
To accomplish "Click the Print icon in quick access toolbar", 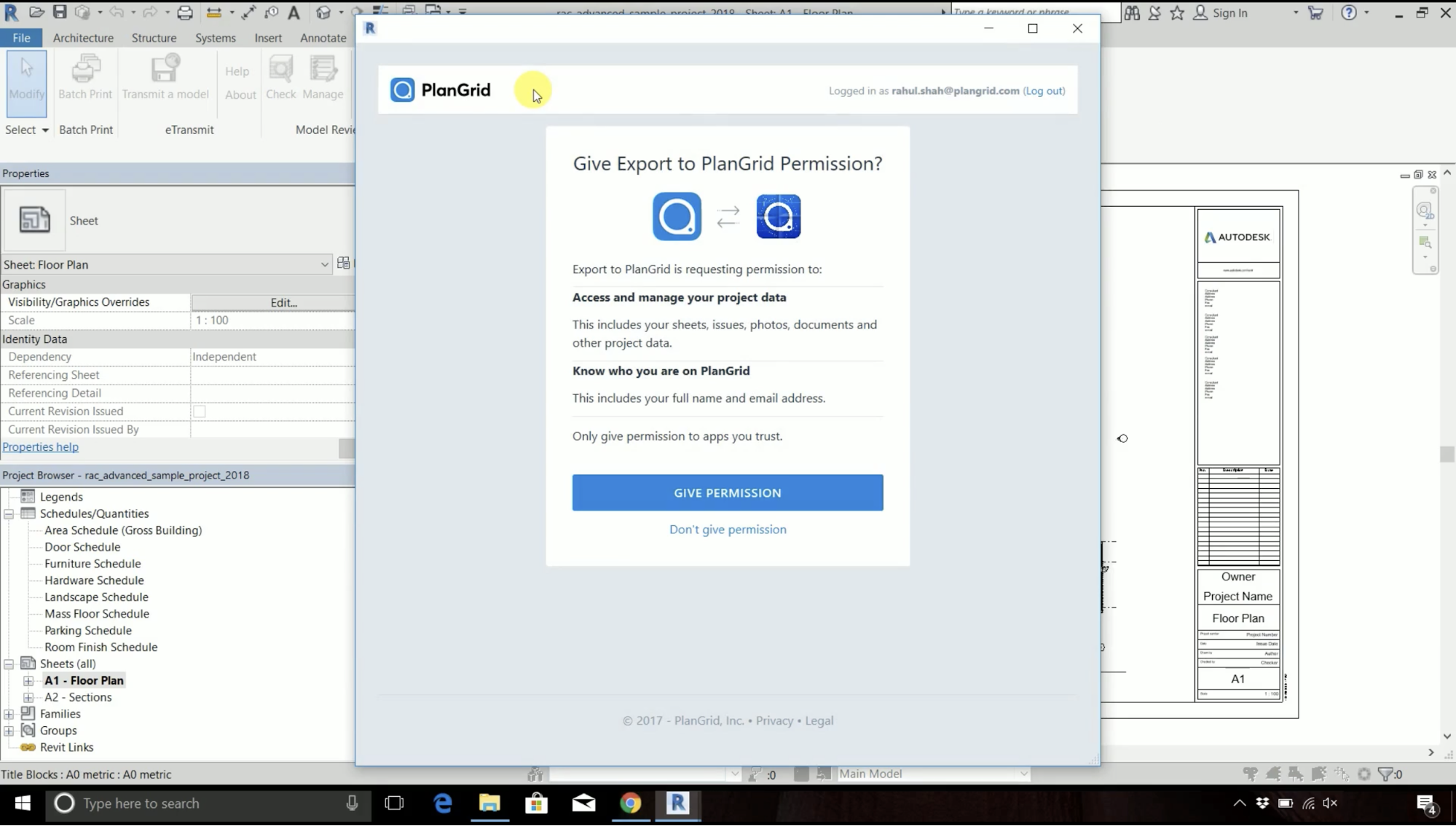I will [x=185, y=12].
